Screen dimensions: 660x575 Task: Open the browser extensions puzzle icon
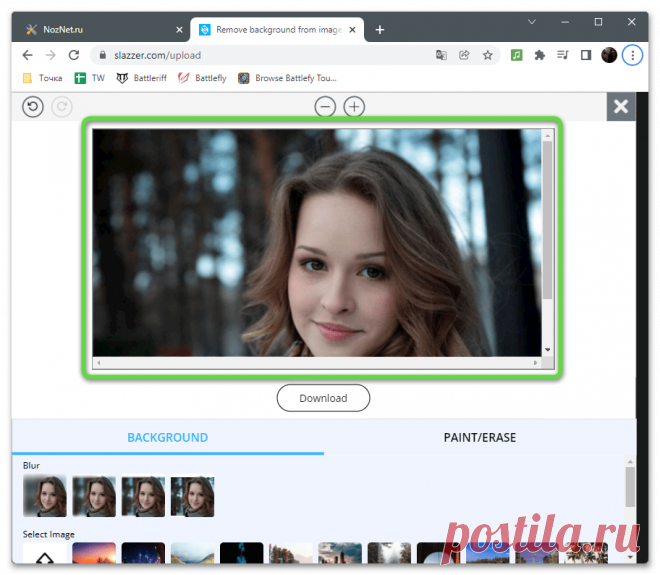pos(540,55)
